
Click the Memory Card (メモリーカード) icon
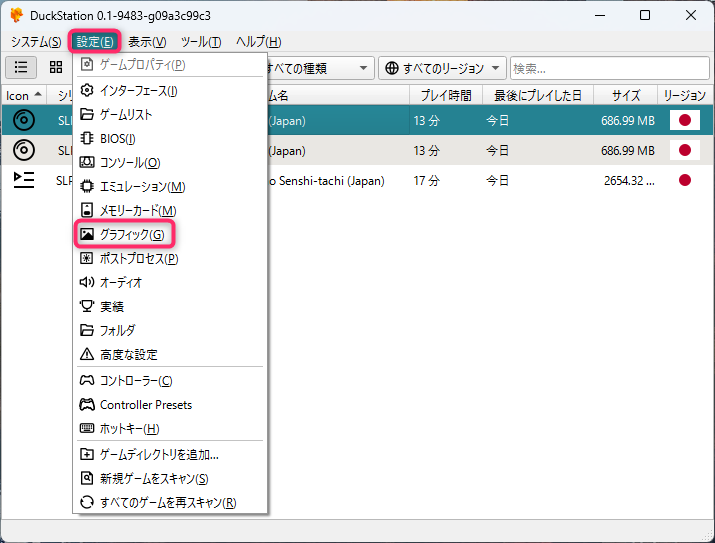(87, 211)
